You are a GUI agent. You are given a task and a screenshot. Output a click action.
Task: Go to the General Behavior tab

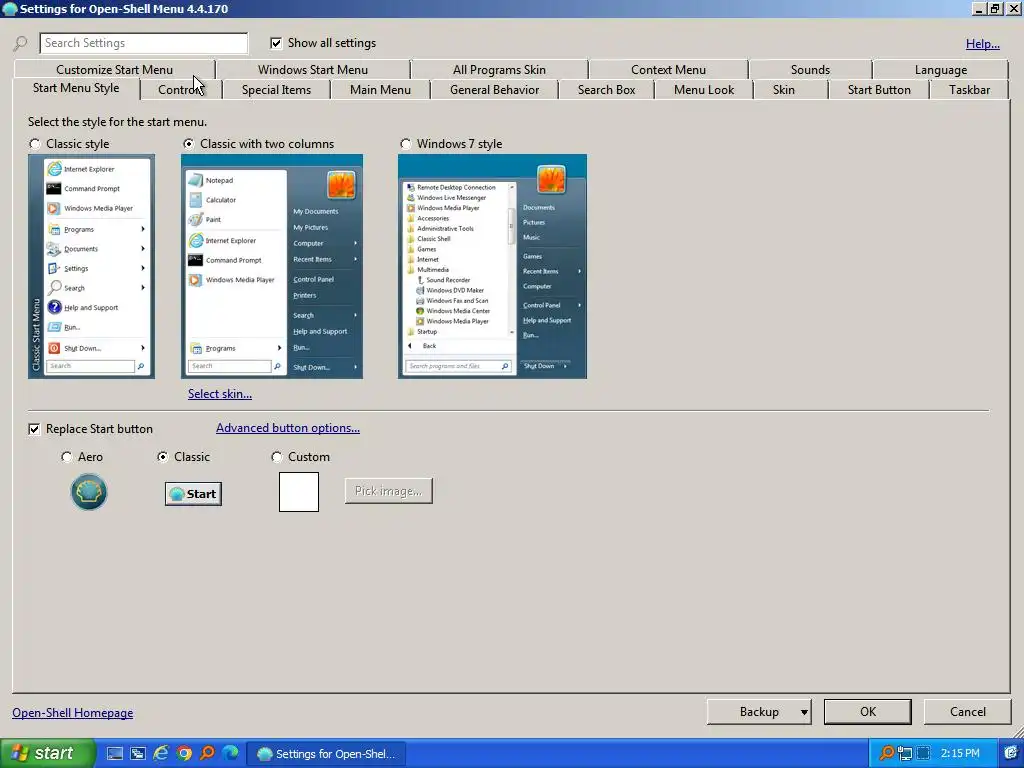tap(494, 90)
